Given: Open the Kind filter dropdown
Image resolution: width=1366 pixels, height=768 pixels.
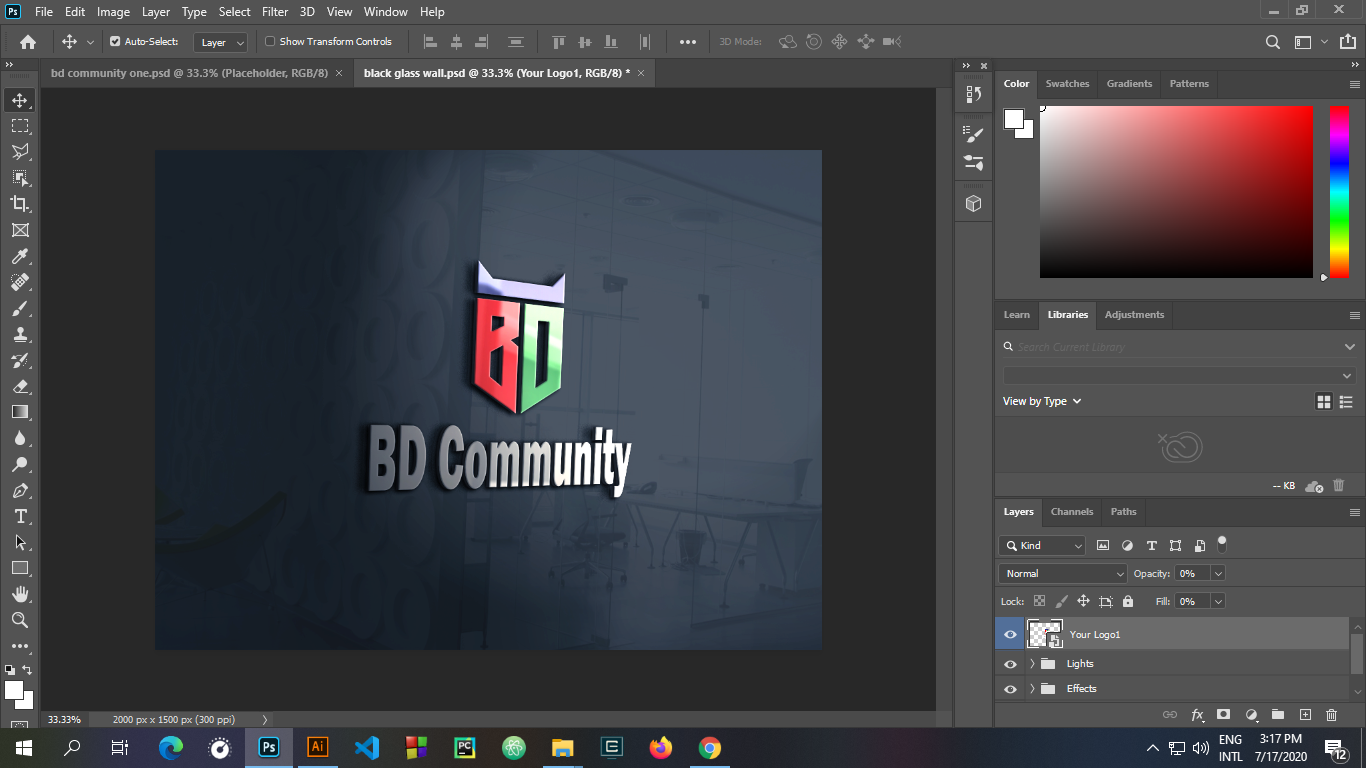Looking at the screenshot, I should pyautogui.click(x=1042, y=546).
